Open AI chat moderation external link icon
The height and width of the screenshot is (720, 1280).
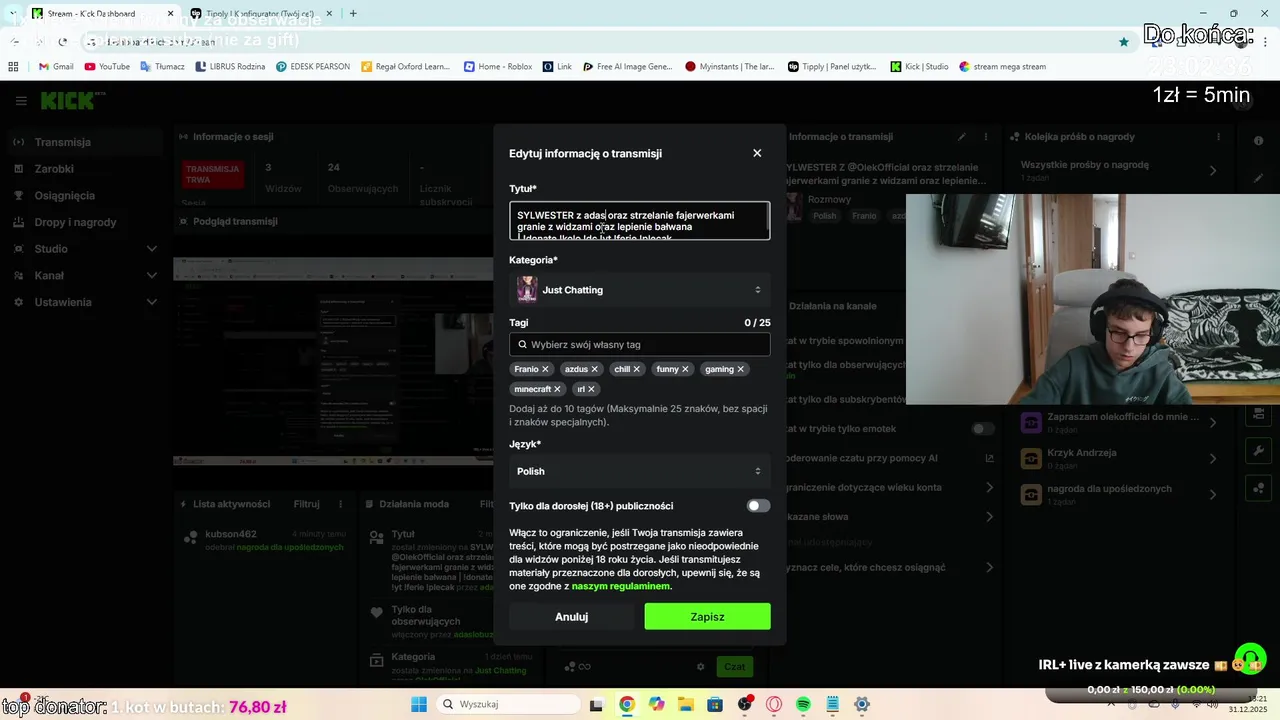point(989,458)
